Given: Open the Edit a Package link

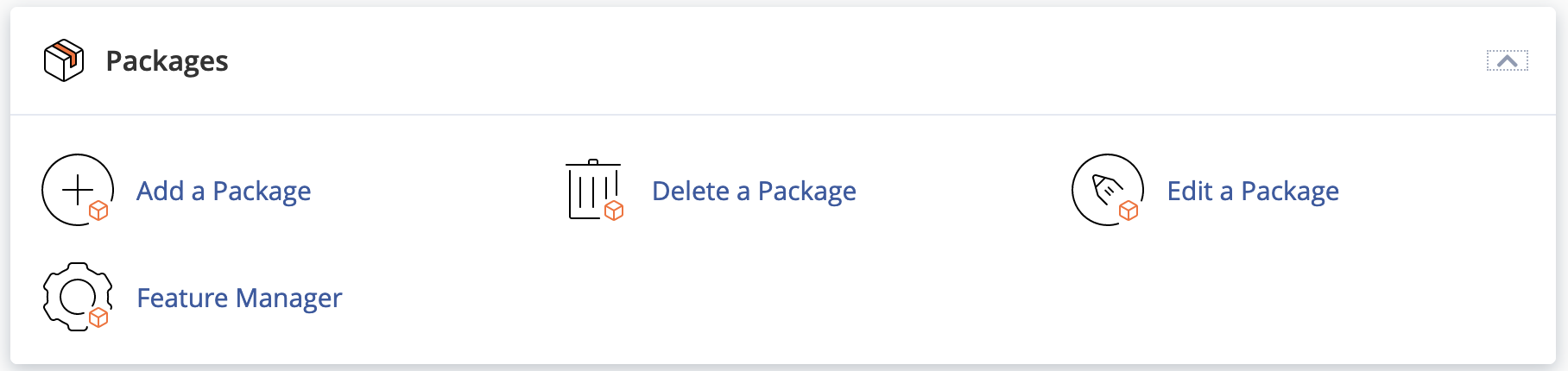Looking at the screenshot, I should [x=1253, y=191].
